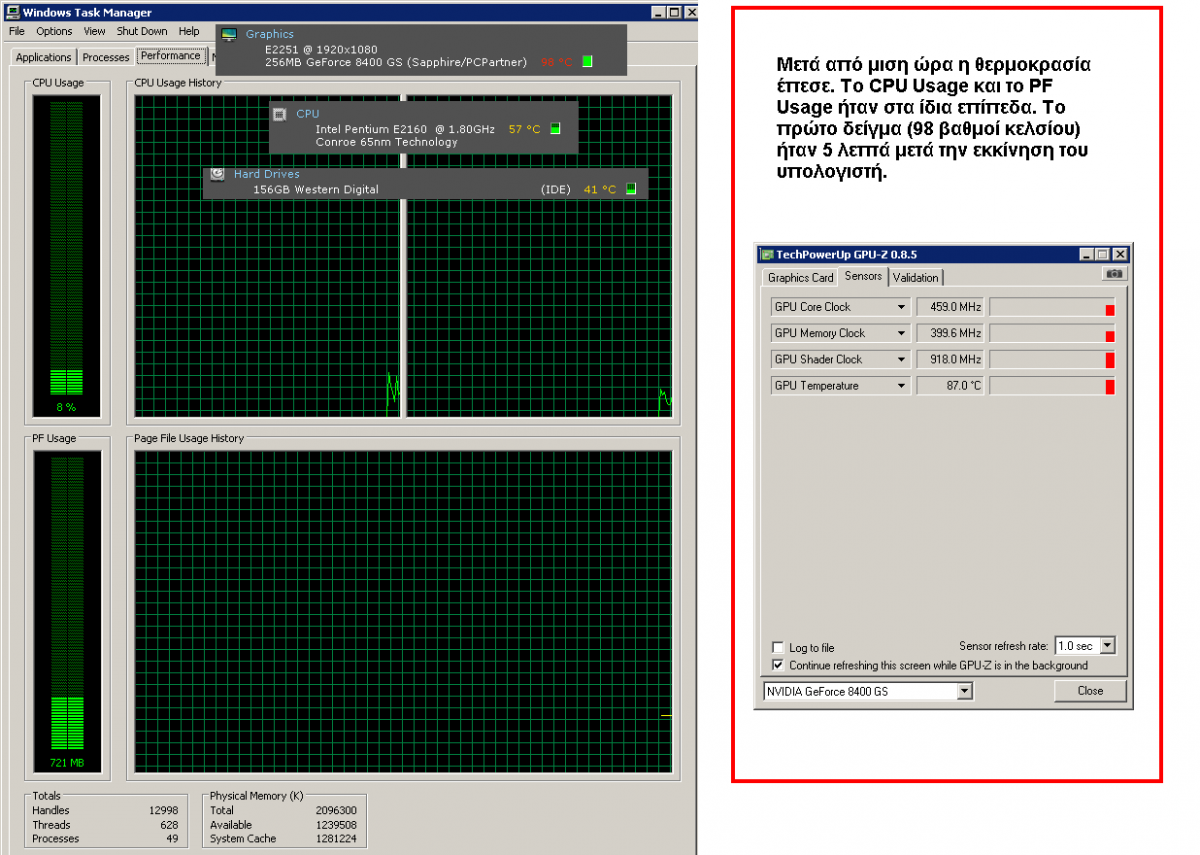Open the Options menu in Task Manager
This screenshot has width=1200, height=855.
[x=55, y=31]
